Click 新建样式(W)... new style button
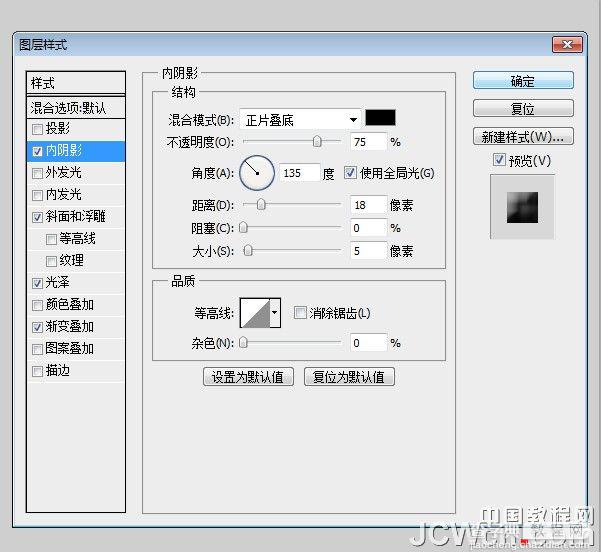 (x=523, y=136)
